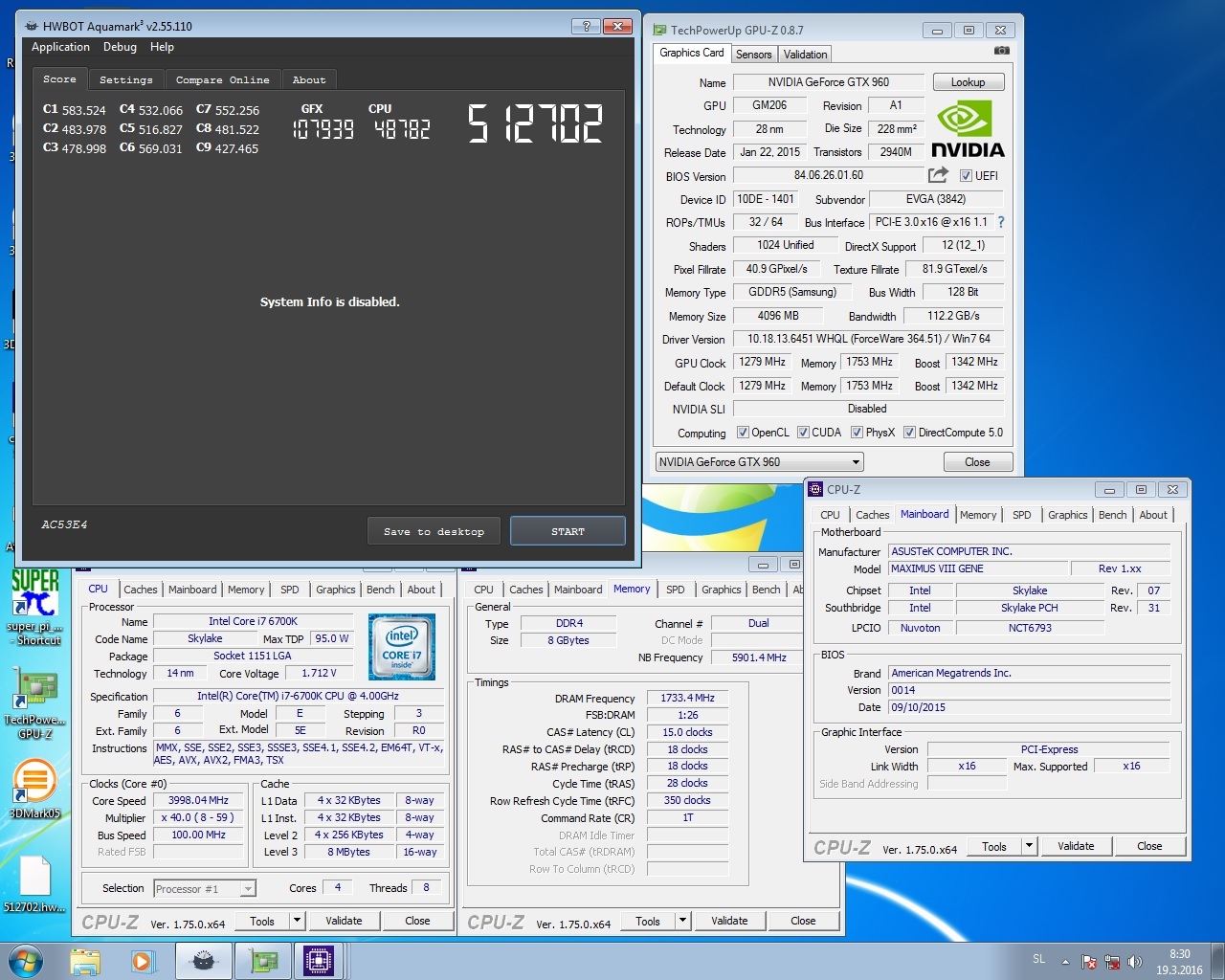Click the GPU-Z title bar icon
The height and width of the screenshot is (980, 1225).
coord(659,31)
